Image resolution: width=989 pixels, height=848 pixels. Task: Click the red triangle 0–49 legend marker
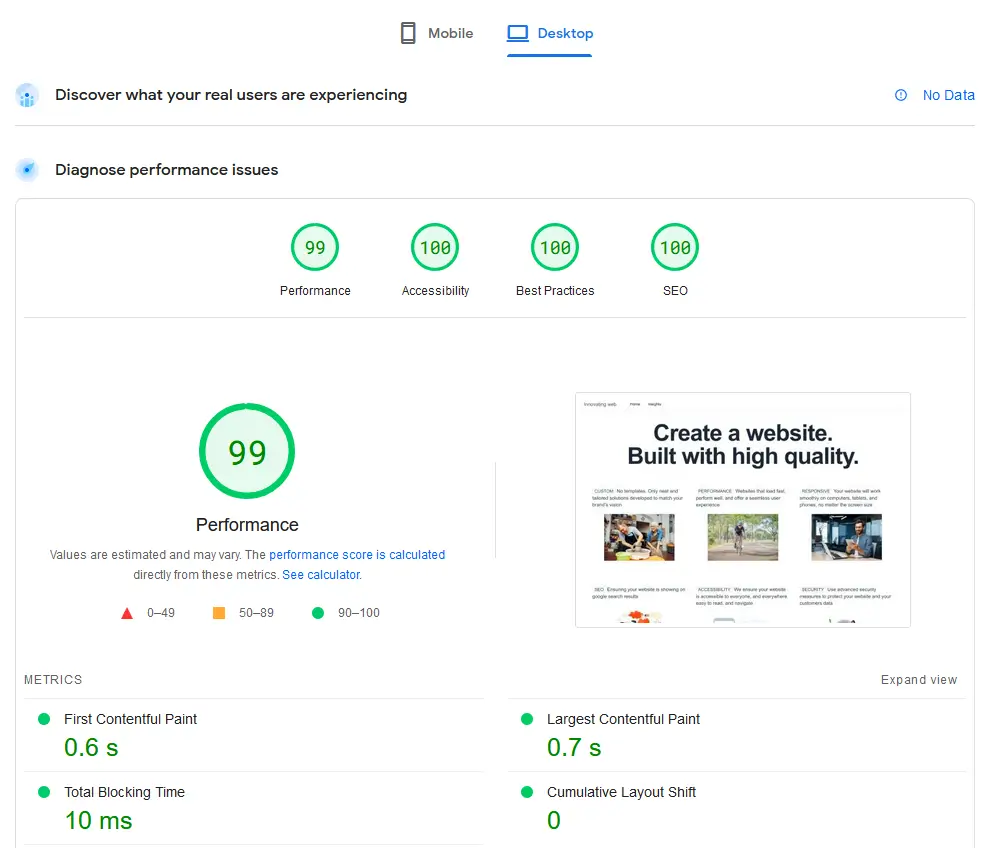click(128, 612)
